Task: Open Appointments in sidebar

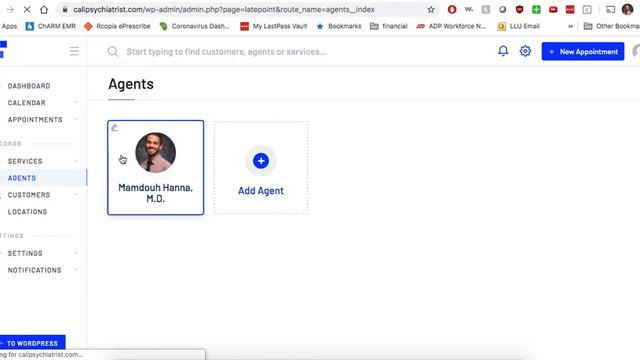Action: pos(35,120)
